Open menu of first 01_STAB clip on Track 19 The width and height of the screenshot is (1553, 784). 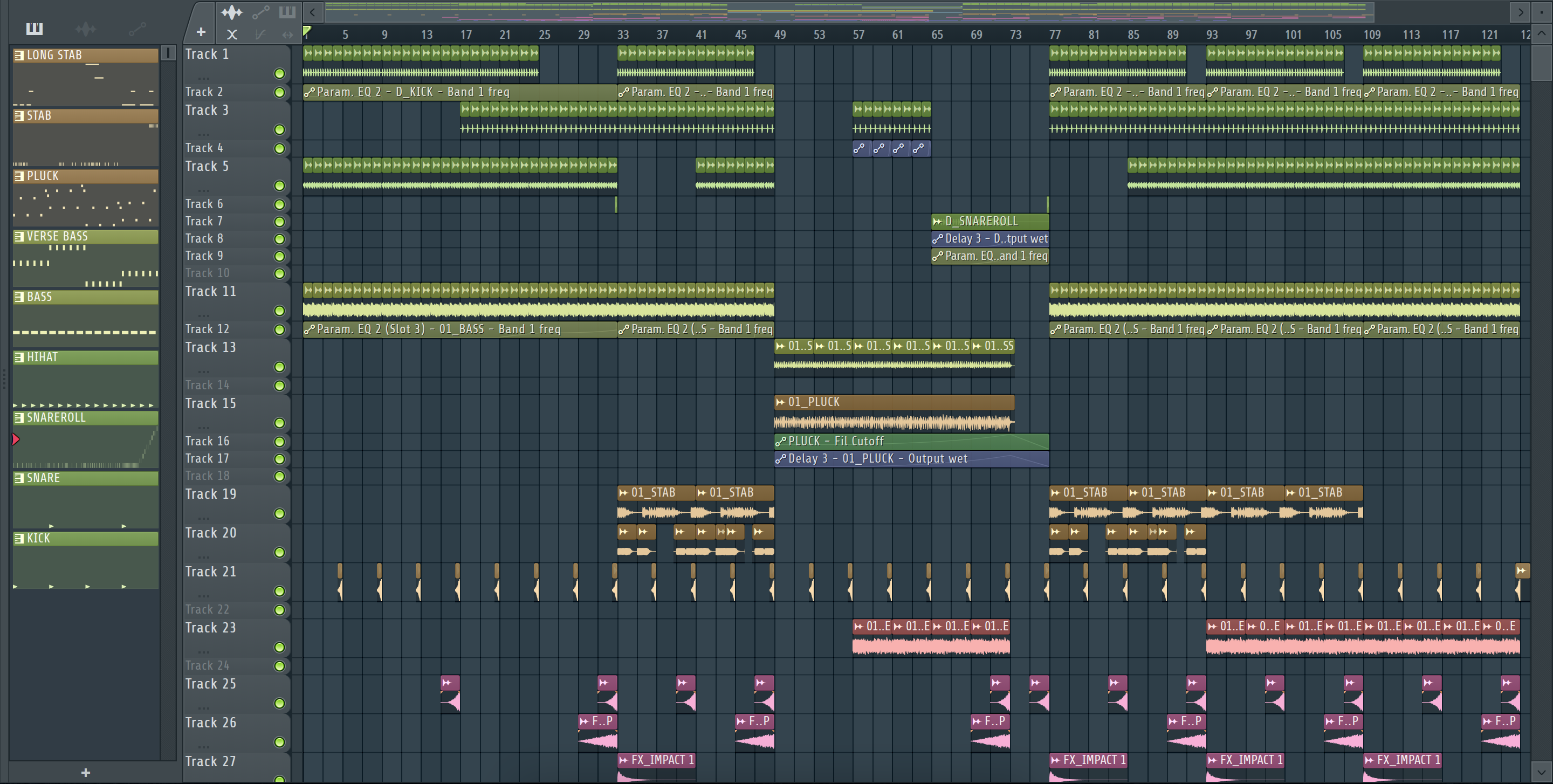pyautogui.click(x=623, y=493)
